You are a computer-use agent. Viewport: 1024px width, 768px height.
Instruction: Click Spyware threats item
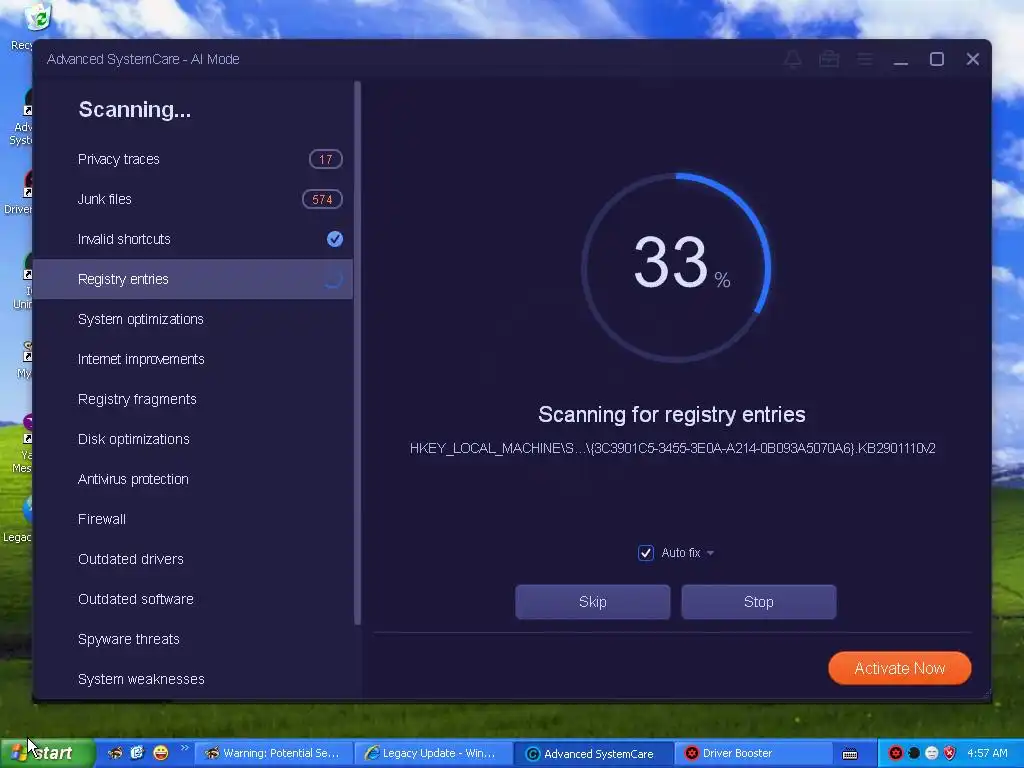click(x=193, y=639)
